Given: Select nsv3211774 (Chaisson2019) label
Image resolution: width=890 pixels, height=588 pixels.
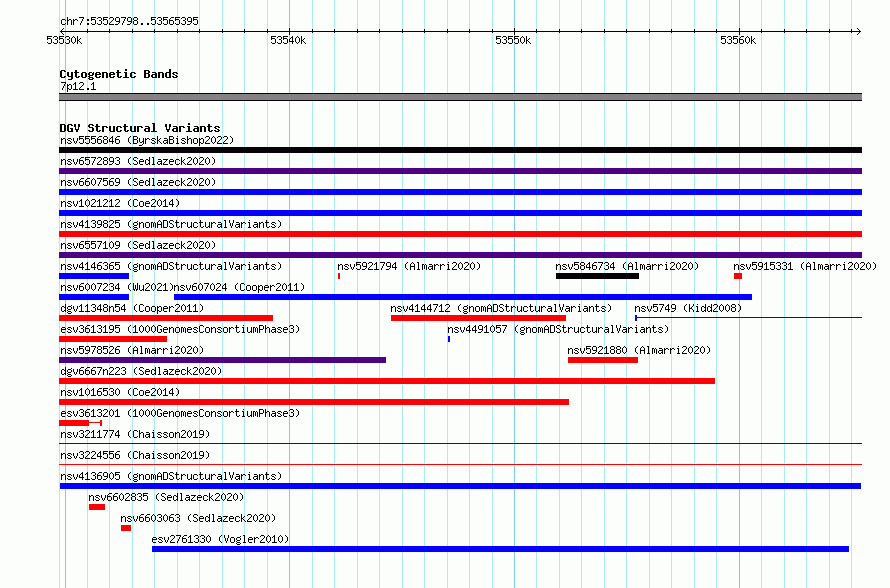Looking at the screenshot, I should pyautogui.click(x=135, y=434).
